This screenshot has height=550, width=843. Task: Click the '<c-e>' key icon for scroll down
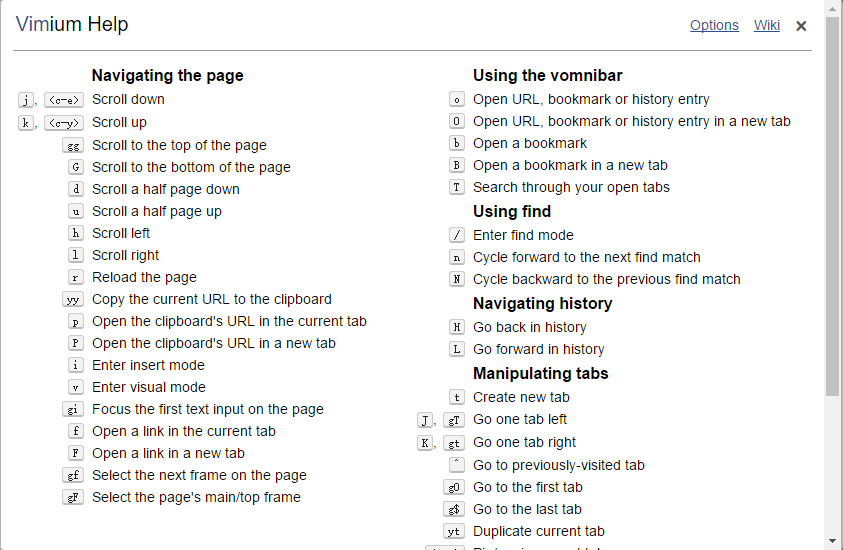coord(64,100)
